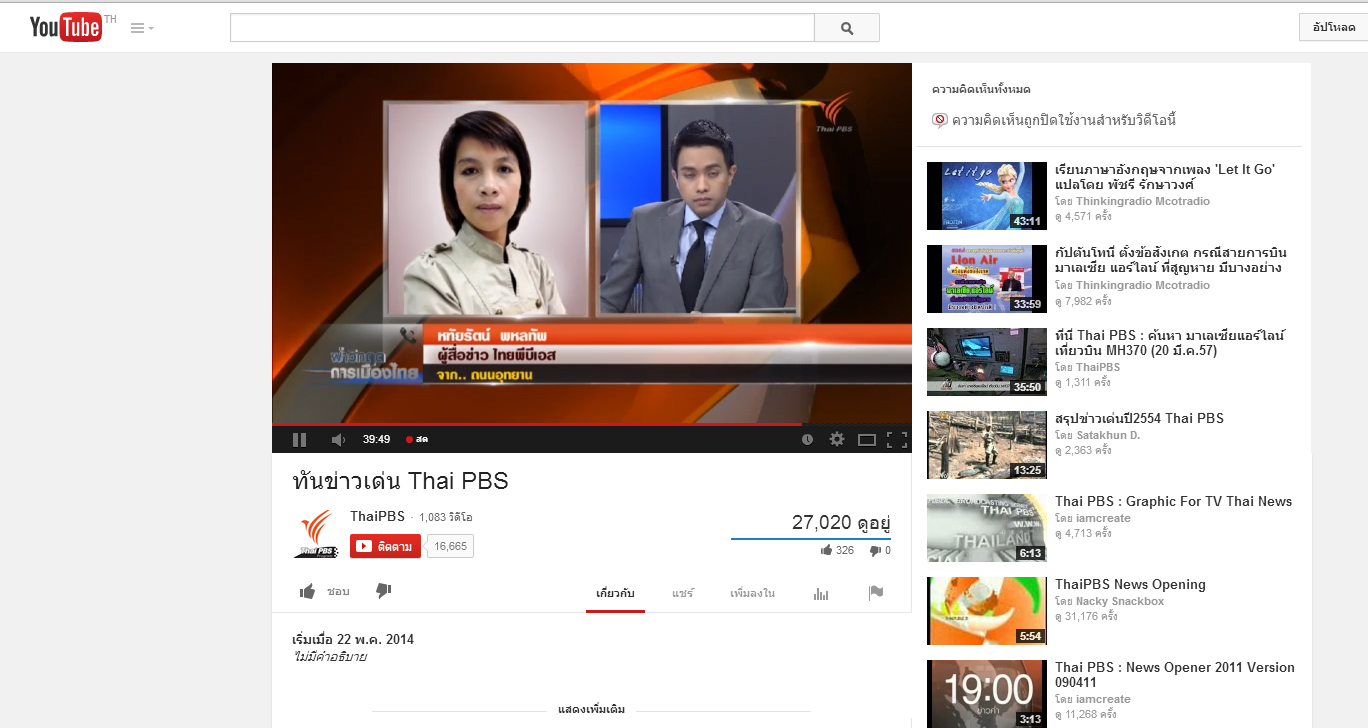Open 'สรุปข่าวเด่นปี2554 Thai PBS' title
The height and width of the screenshot is (728, 1368).
pyautogui.click(x=1139, y=418)
